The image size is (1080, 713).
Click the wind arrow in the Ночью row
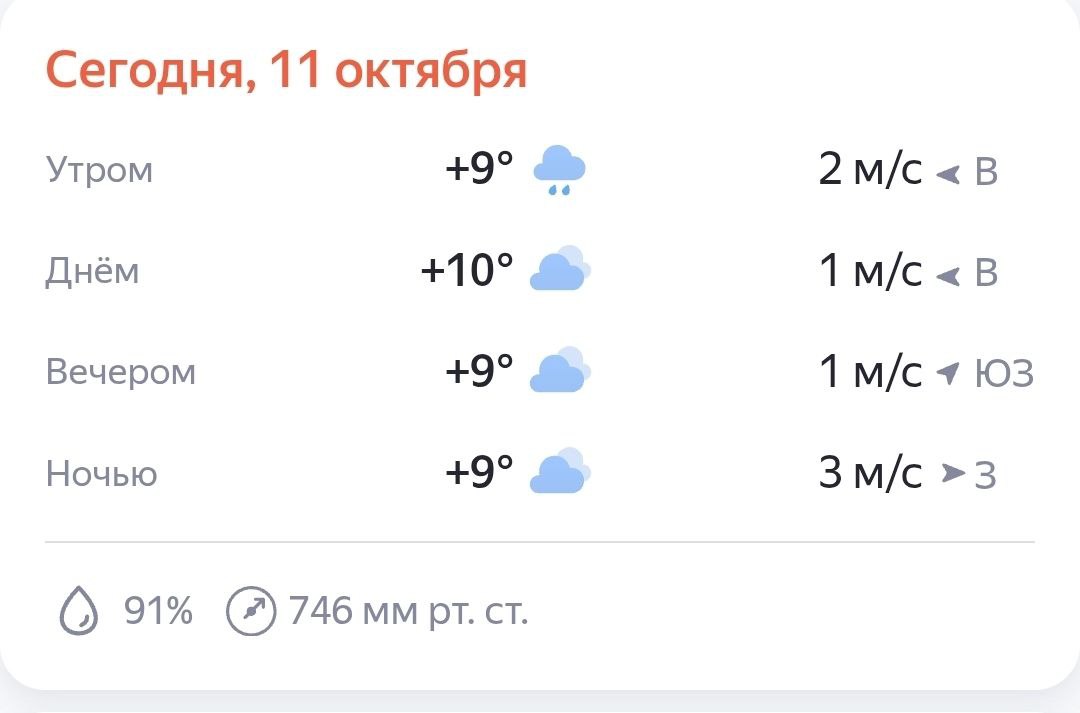click(x=953, y=474)
